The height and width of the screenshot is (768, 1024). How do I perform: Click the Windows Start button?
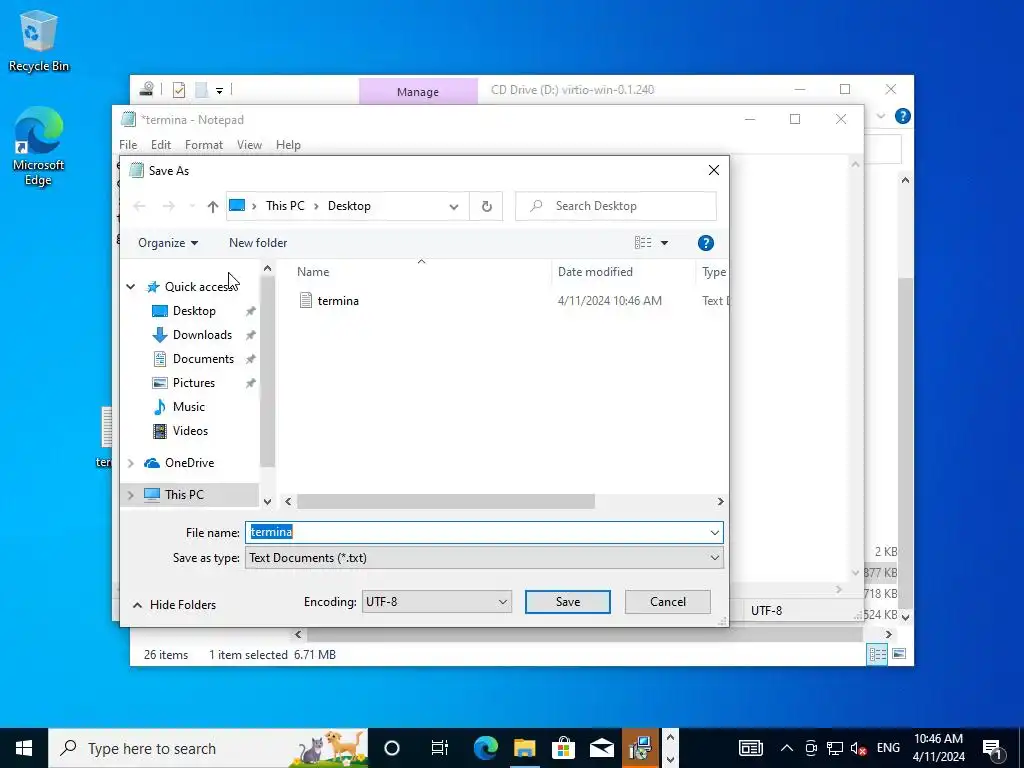(24, 748)
